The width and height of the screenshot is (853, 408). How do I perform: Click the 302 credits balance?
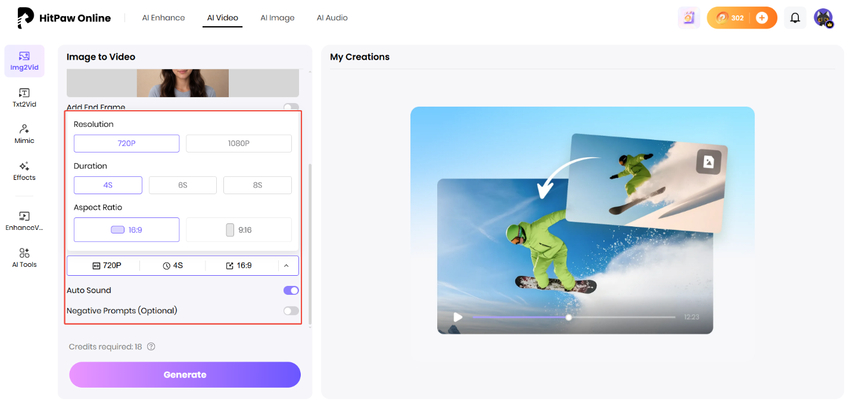pyautogui.click(x=731, y=18)
